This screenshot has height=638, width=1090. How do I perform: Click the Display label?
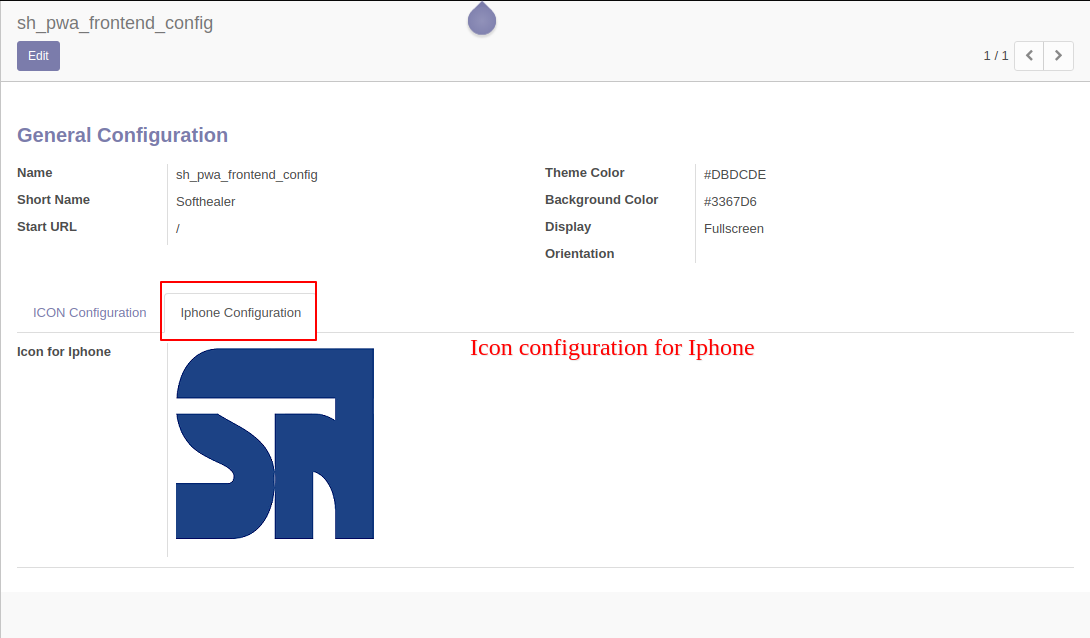coord(568,227)
